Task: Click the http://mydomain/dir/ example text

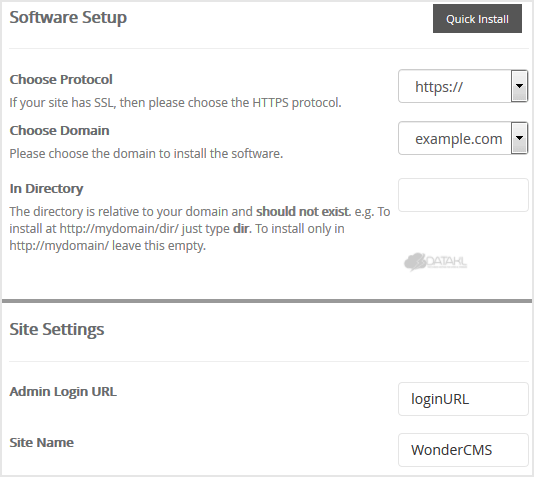Action: coord(119,228)
